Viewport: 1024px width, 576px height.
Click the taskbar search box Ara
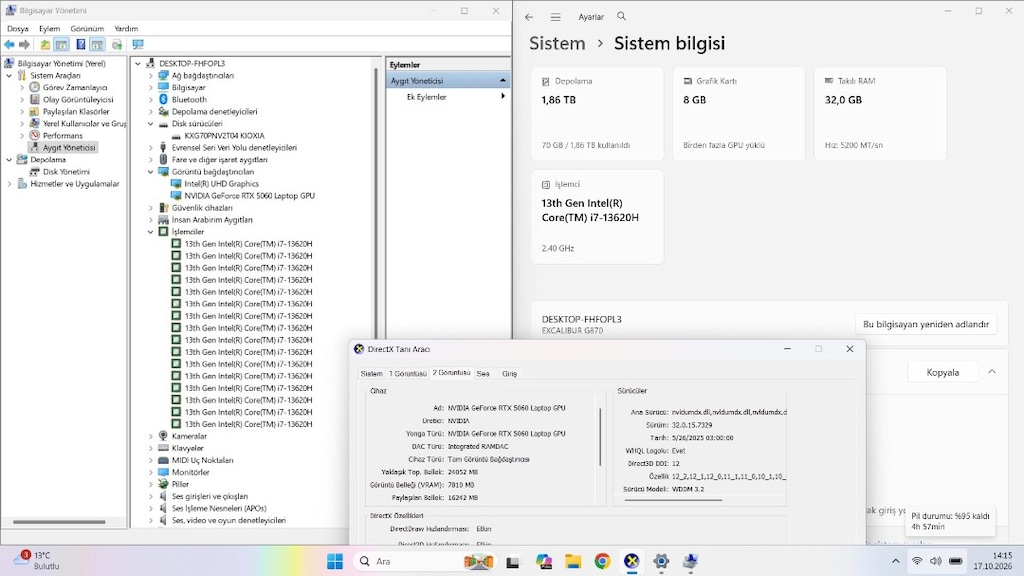click(x=424, y=561)
